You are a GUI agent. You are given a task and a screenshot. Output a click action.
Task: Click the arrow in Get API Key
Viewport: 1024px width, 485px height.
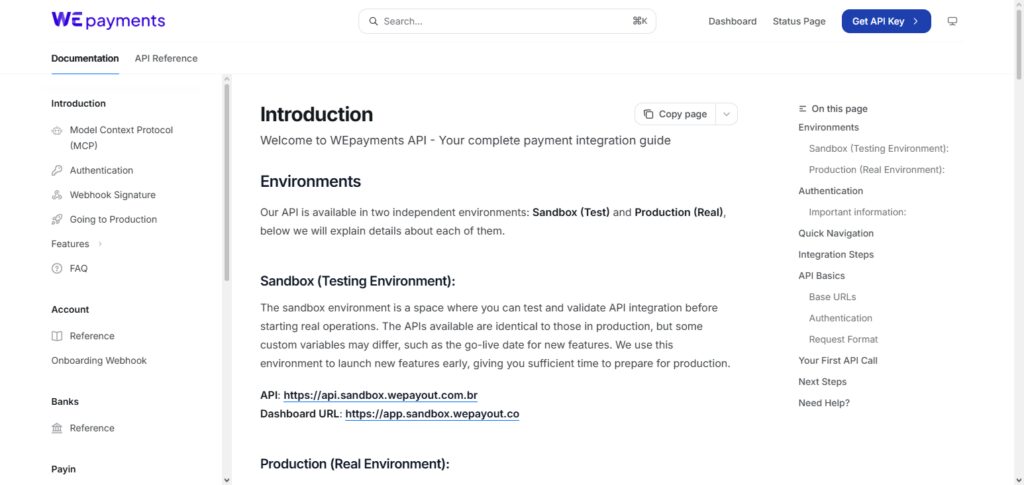click(x=916, y=22)
